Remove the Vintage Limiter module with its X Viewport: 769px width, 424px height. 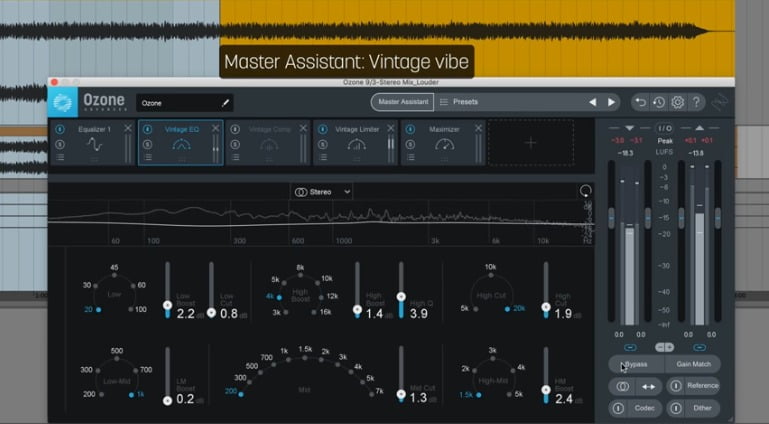390,128
